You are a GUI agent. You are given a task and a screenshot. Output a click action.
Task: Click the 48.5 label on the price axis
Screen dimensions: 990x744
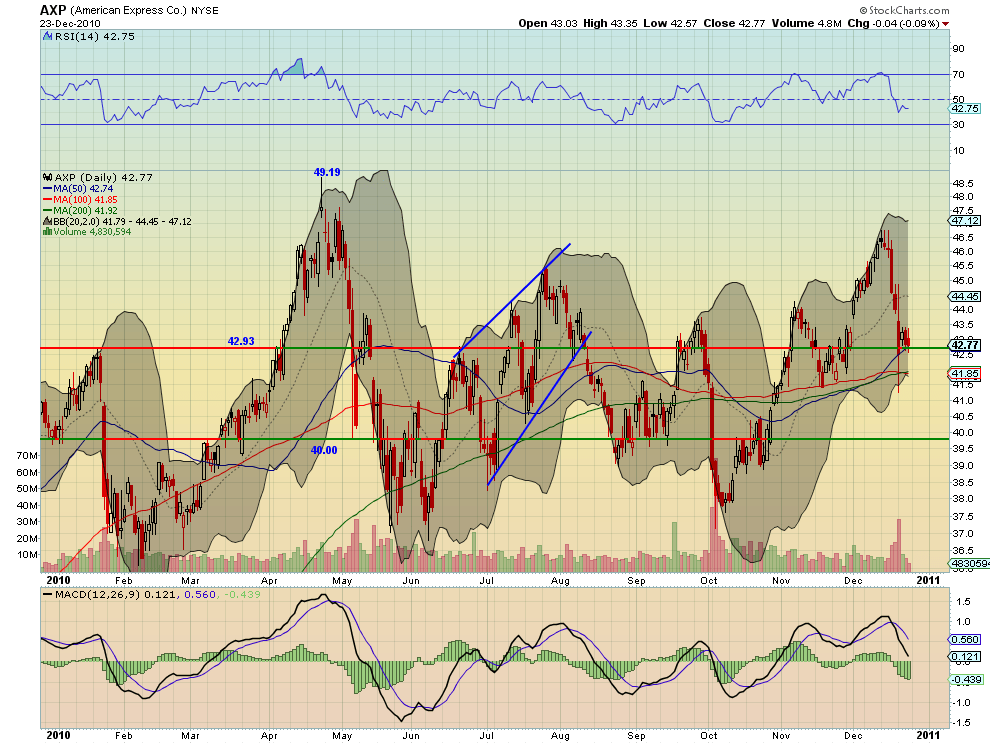tap(963, 184)
